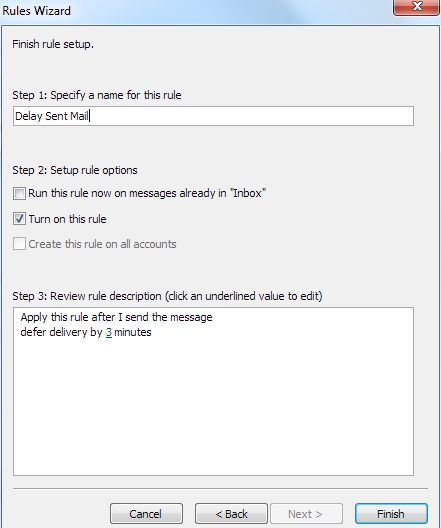Click the Rules Wizard title bar

coord(195,11)
